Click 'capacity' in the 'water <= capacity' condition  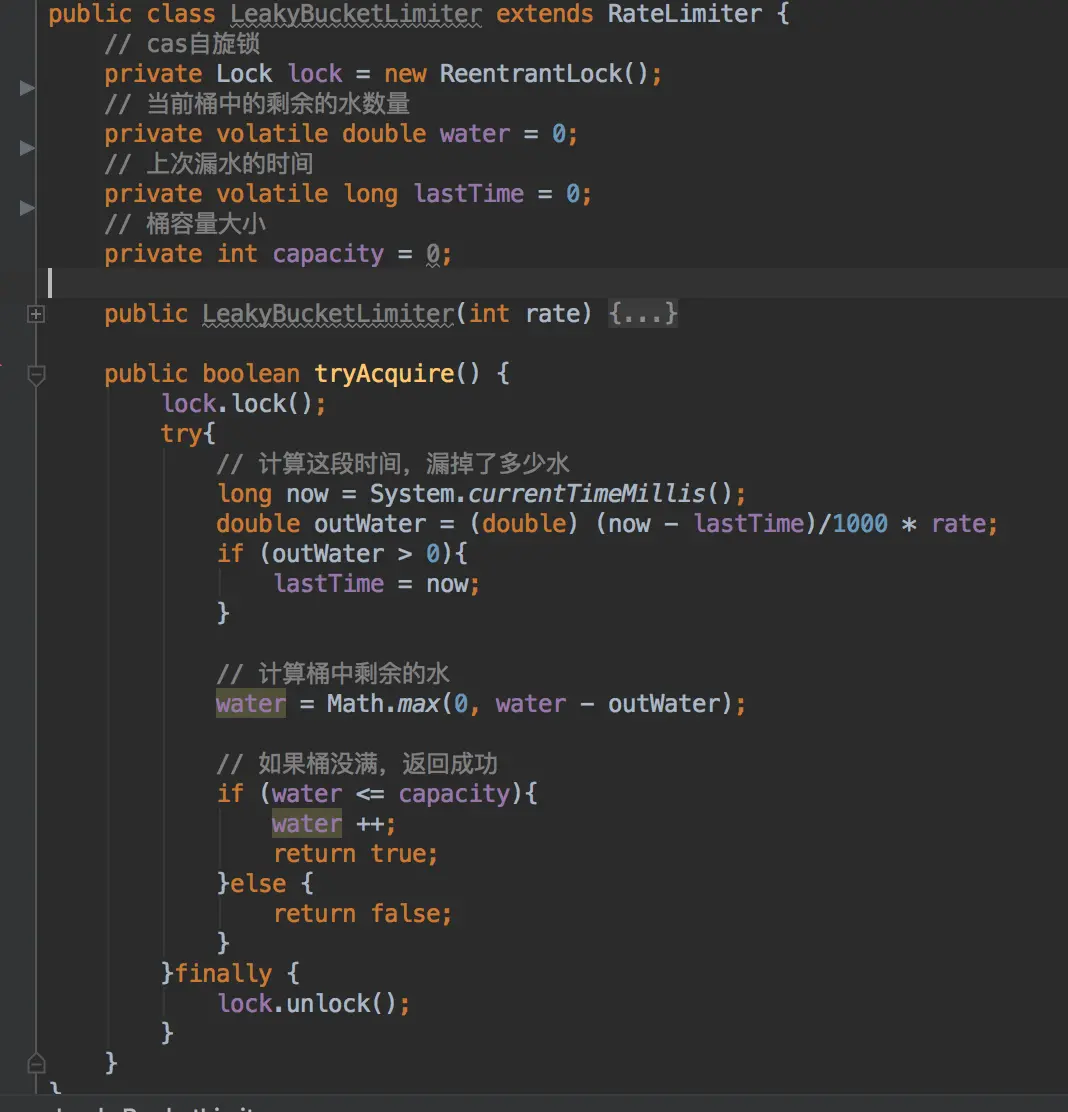pyautogui.click(x=454, y=794)
